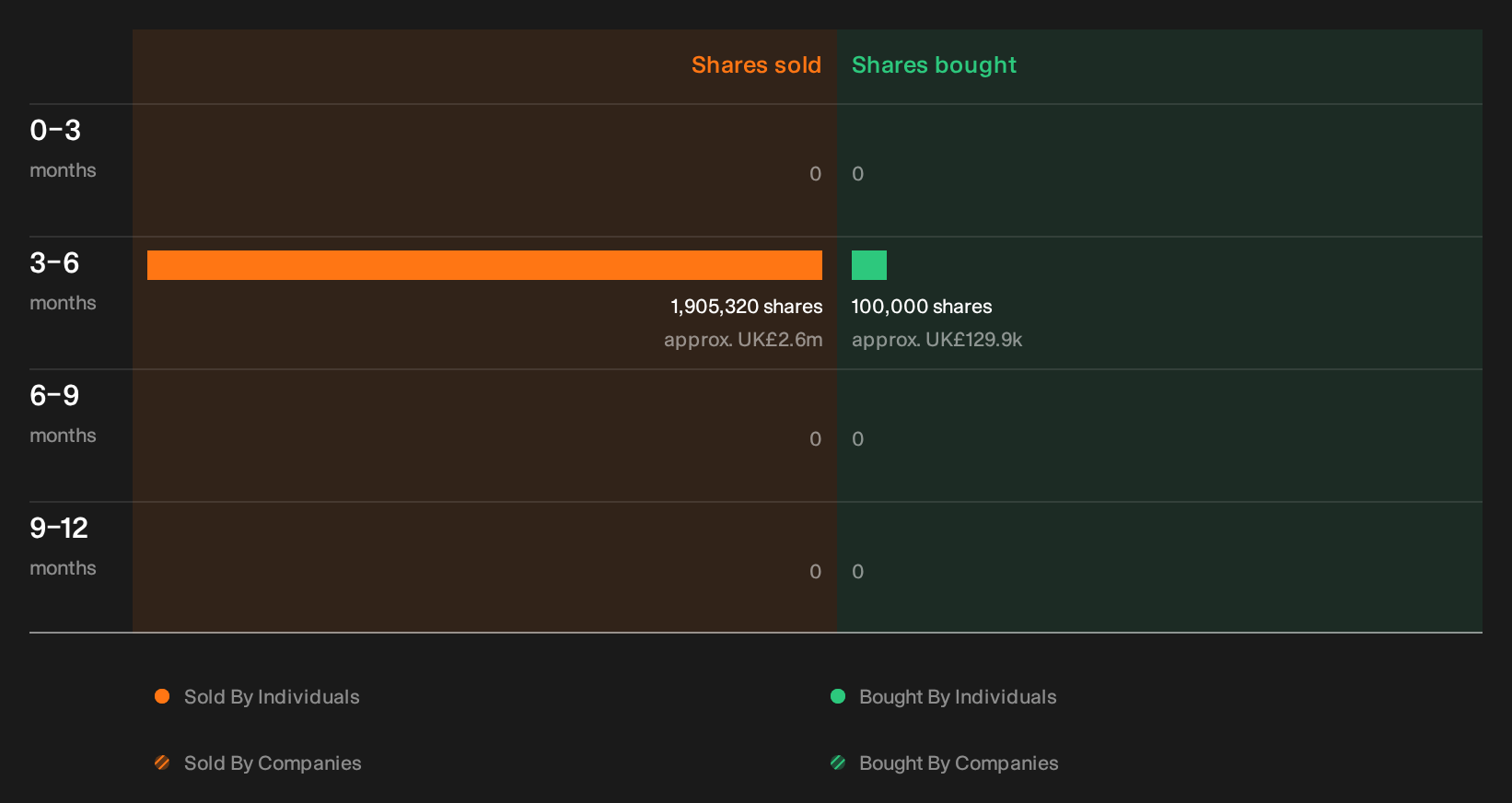Click the Shares bought column header
Image resolution: width=1512 pixels, height=803 pixels.
click(934, 65)
